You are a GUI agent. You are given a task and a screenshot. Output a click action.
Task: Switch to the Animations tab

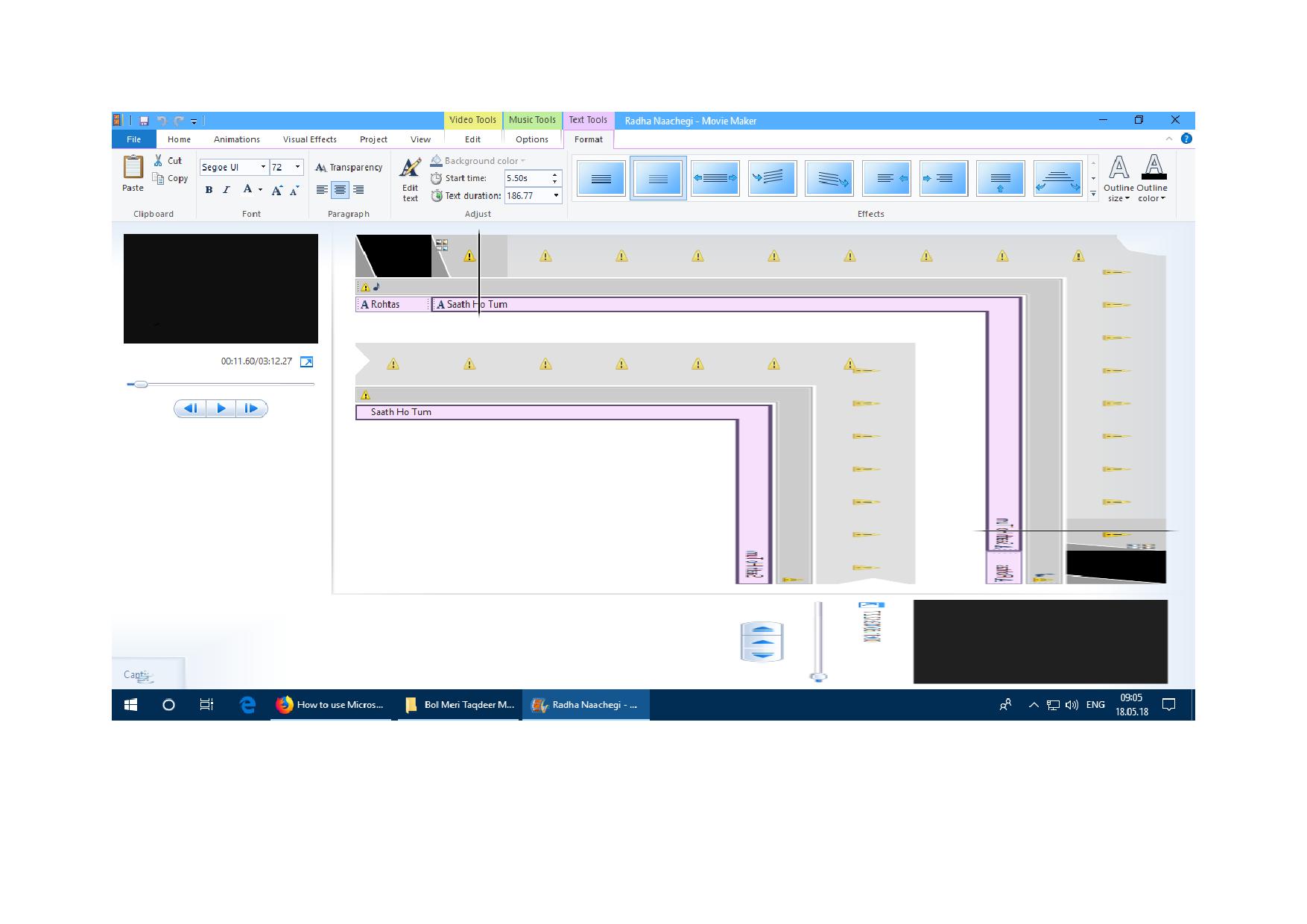pyautogui.click(x=237, y=139)
